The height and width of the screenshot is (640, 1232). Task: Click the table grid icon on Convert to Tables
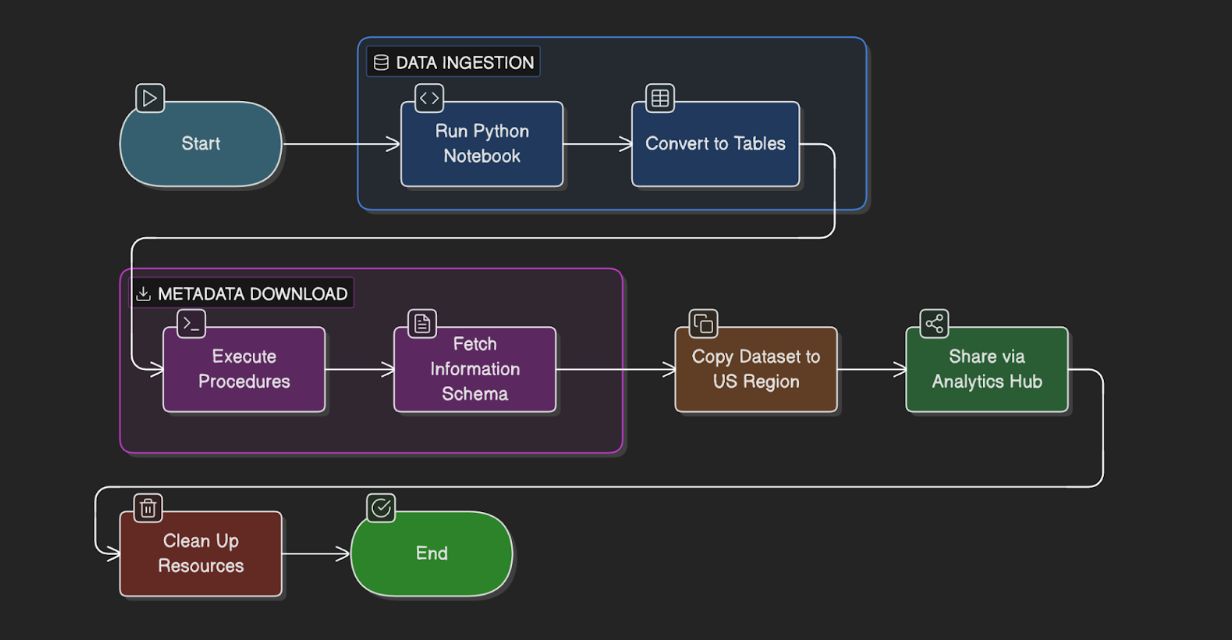(x=660, y=98)
